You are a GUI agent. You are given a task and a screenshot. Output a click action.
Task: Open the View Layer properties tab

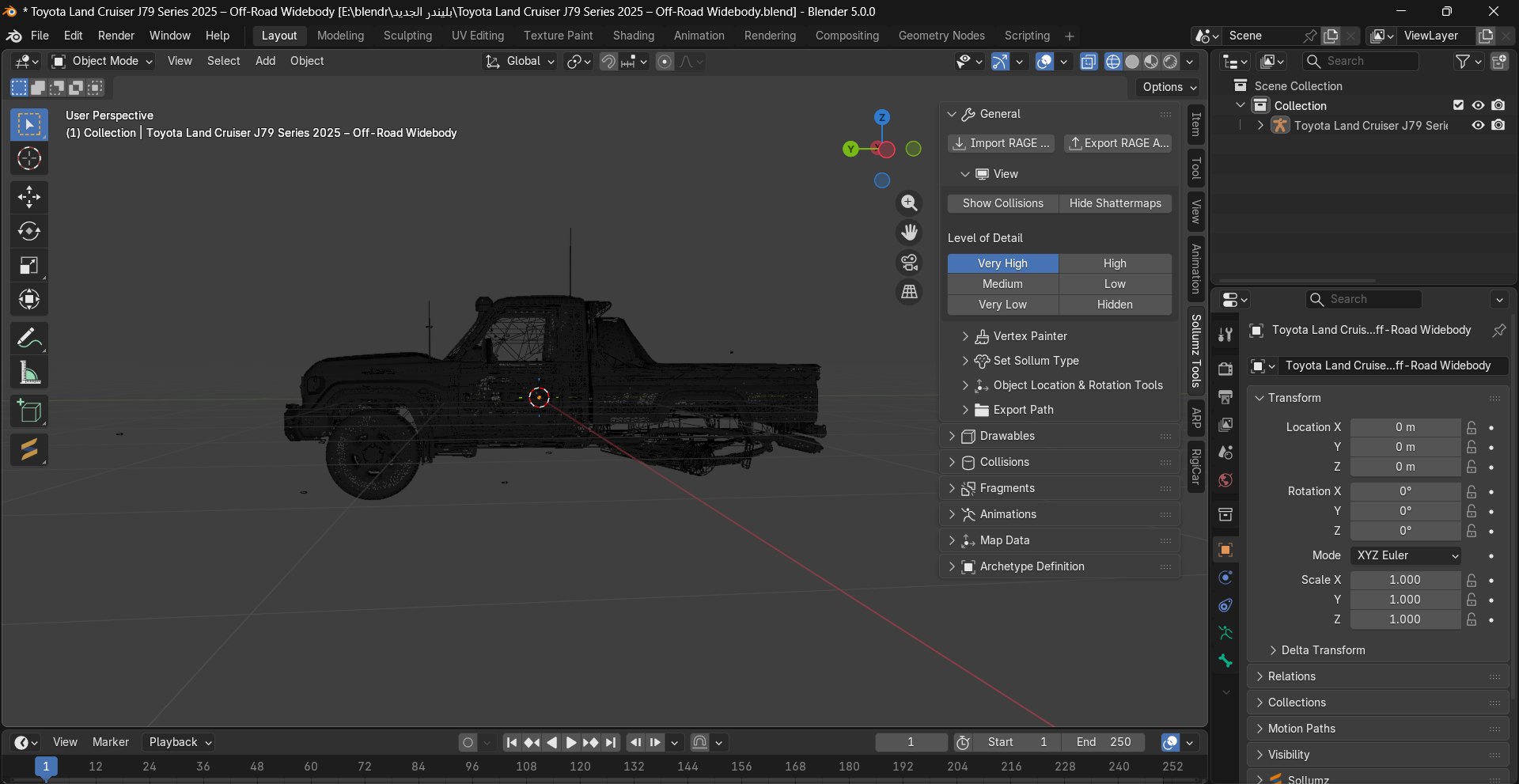(x=1225, y=424)
